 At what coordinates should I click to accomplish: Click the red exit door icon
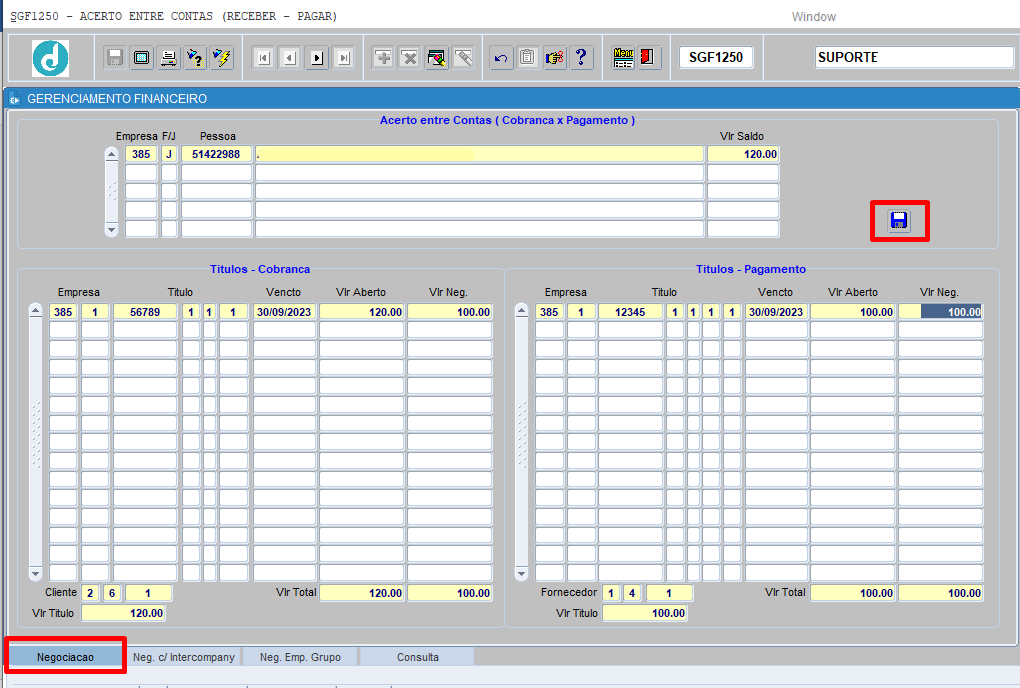[648, 58]
